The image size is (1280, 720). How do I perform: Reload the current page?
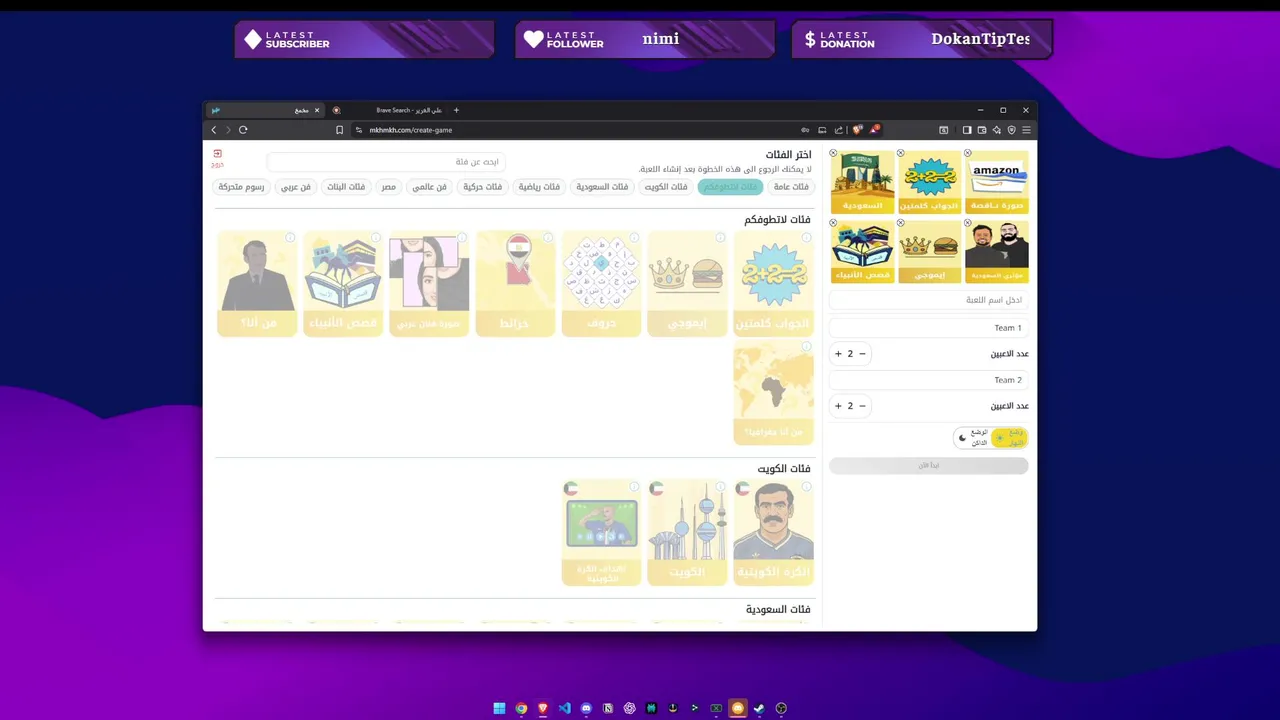pos(243,130)
